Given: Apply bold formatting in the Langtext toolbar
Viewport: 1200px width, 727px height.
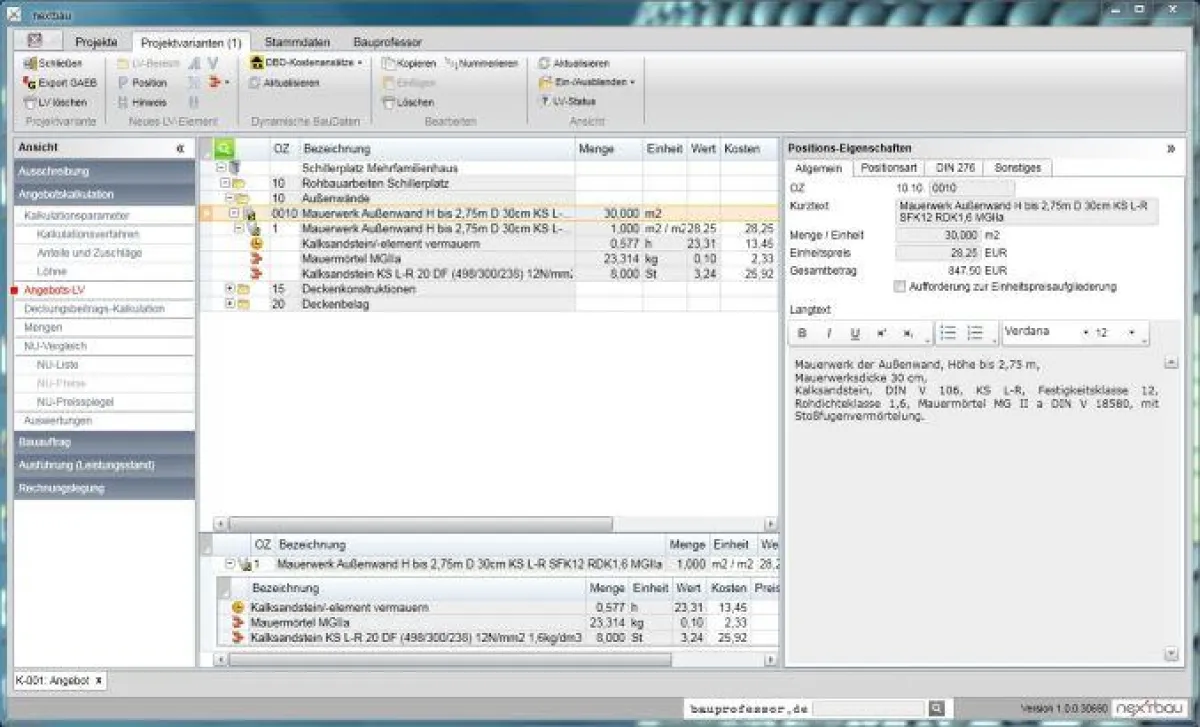Looking at the screenshot, I should (802, 333).
